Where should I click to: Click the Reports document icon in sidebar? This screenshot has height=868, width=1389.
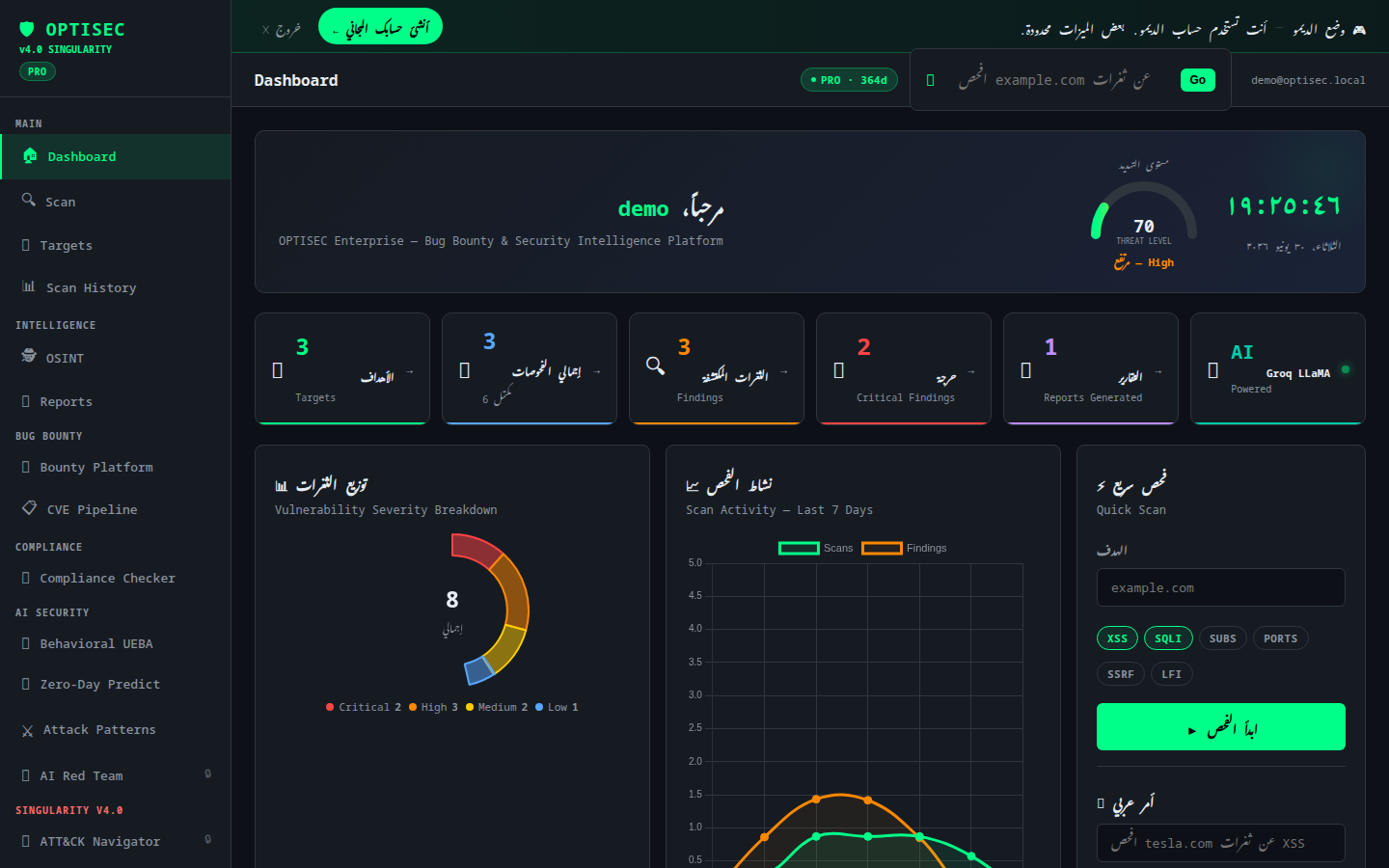[26, 401]
